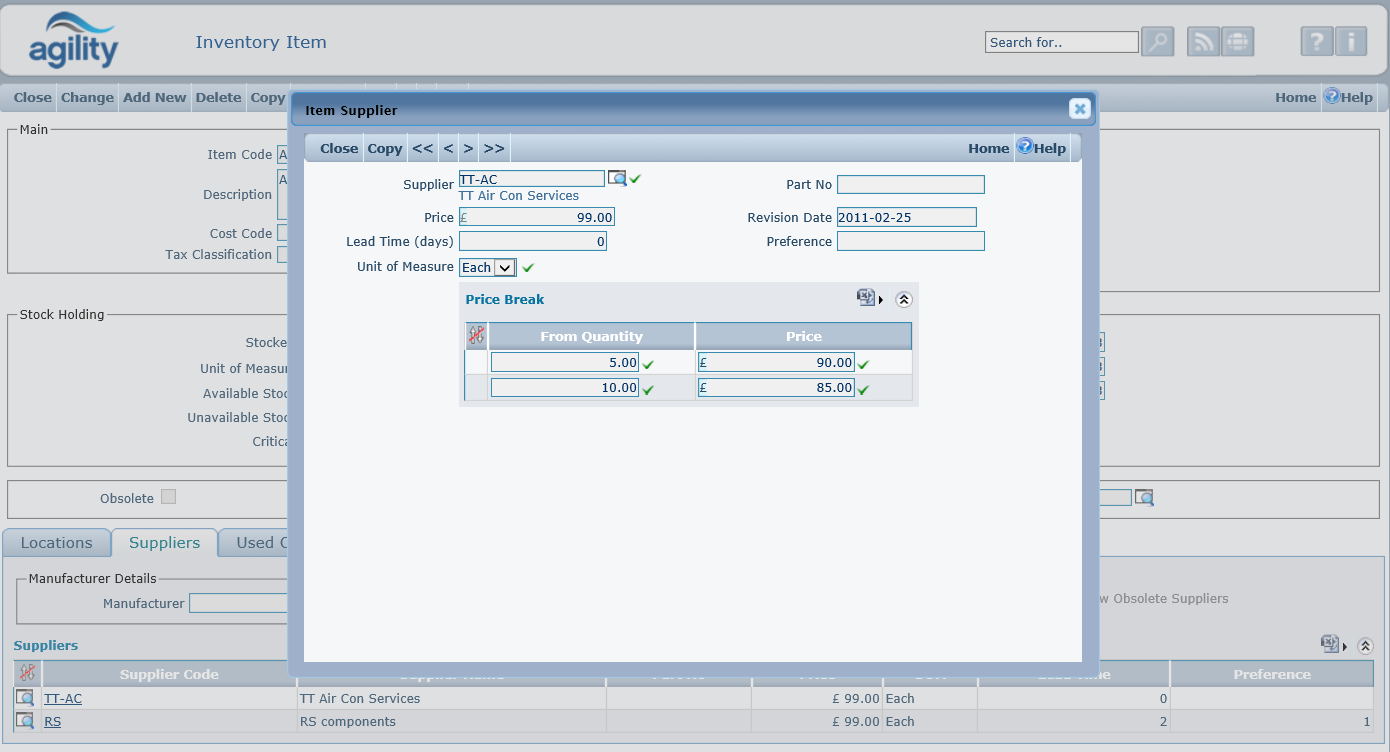The height and width of the screenshot is (752, 1390).
Task: Collapse the Suppliers grid section
Action: pos(1365,646)
